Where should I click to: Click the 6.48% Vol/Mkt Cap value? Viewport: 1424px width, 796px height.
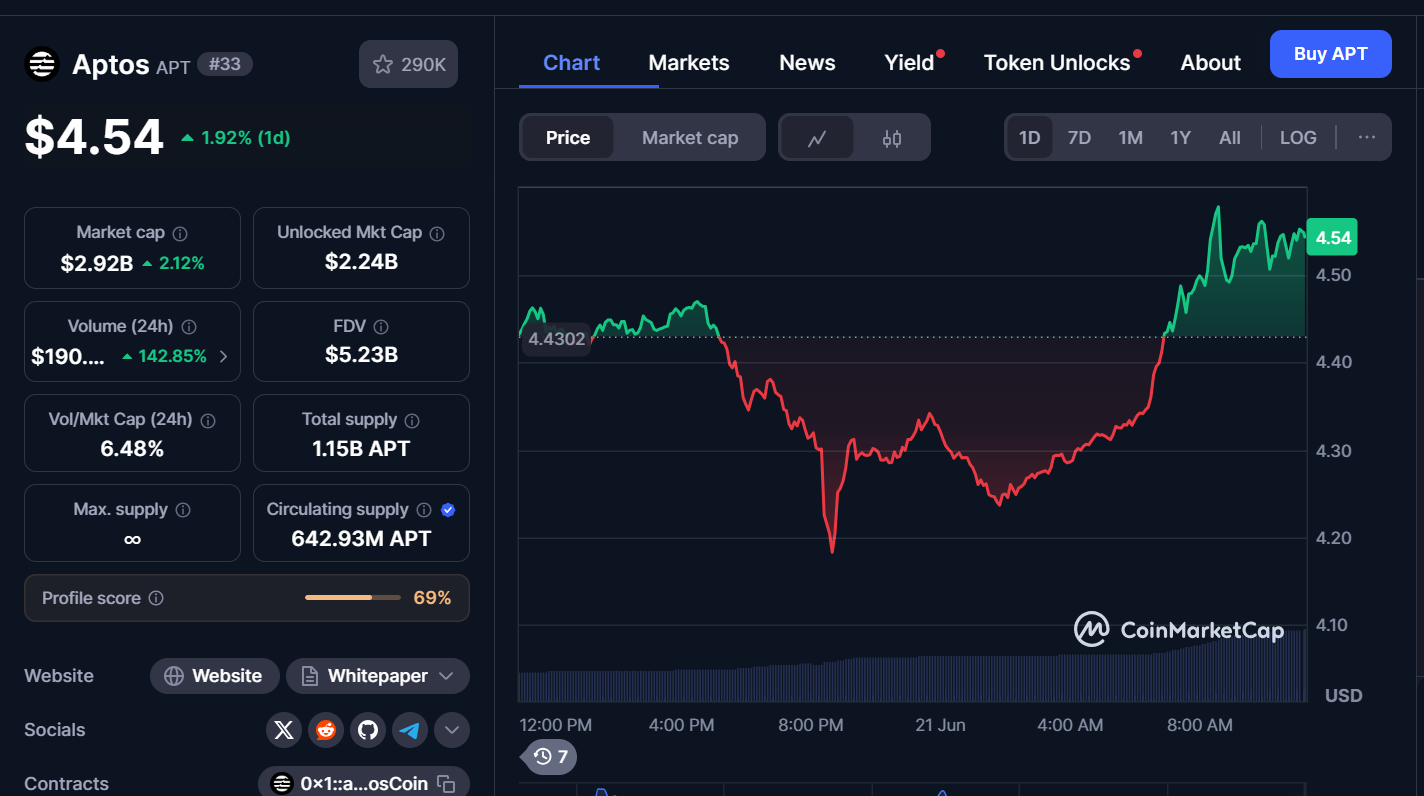pos(132,449)
